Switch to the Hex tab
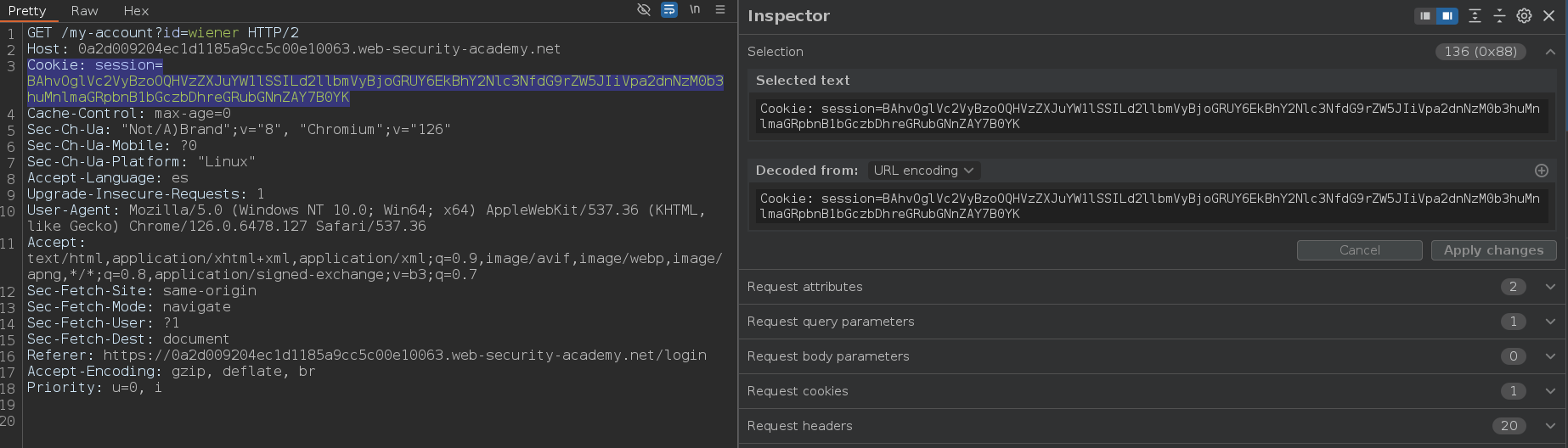The image size is (1568, 448). 136,11
